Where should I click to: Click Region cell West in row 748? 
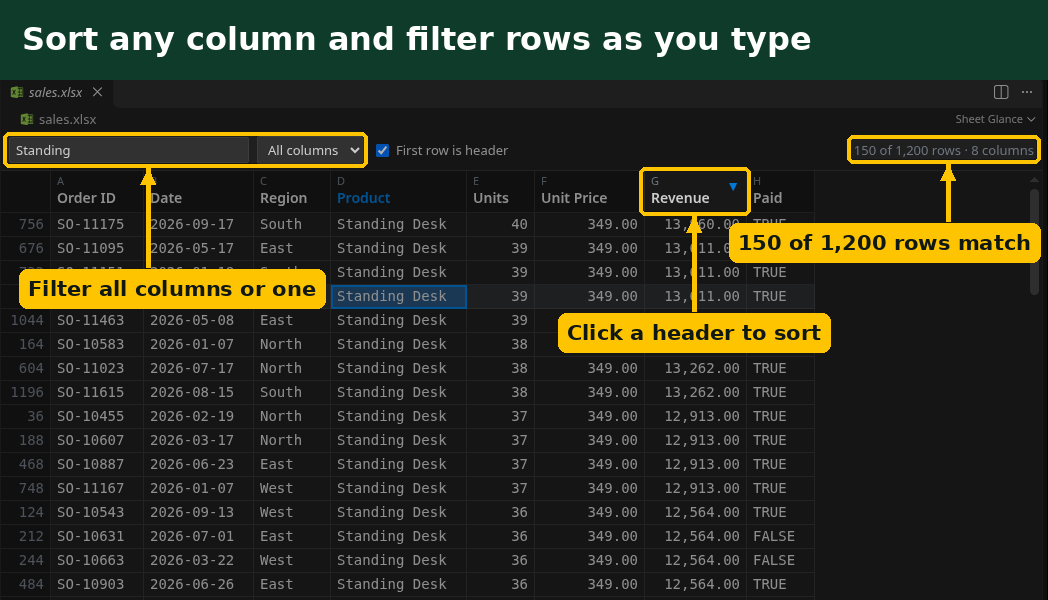coord(291,488)
